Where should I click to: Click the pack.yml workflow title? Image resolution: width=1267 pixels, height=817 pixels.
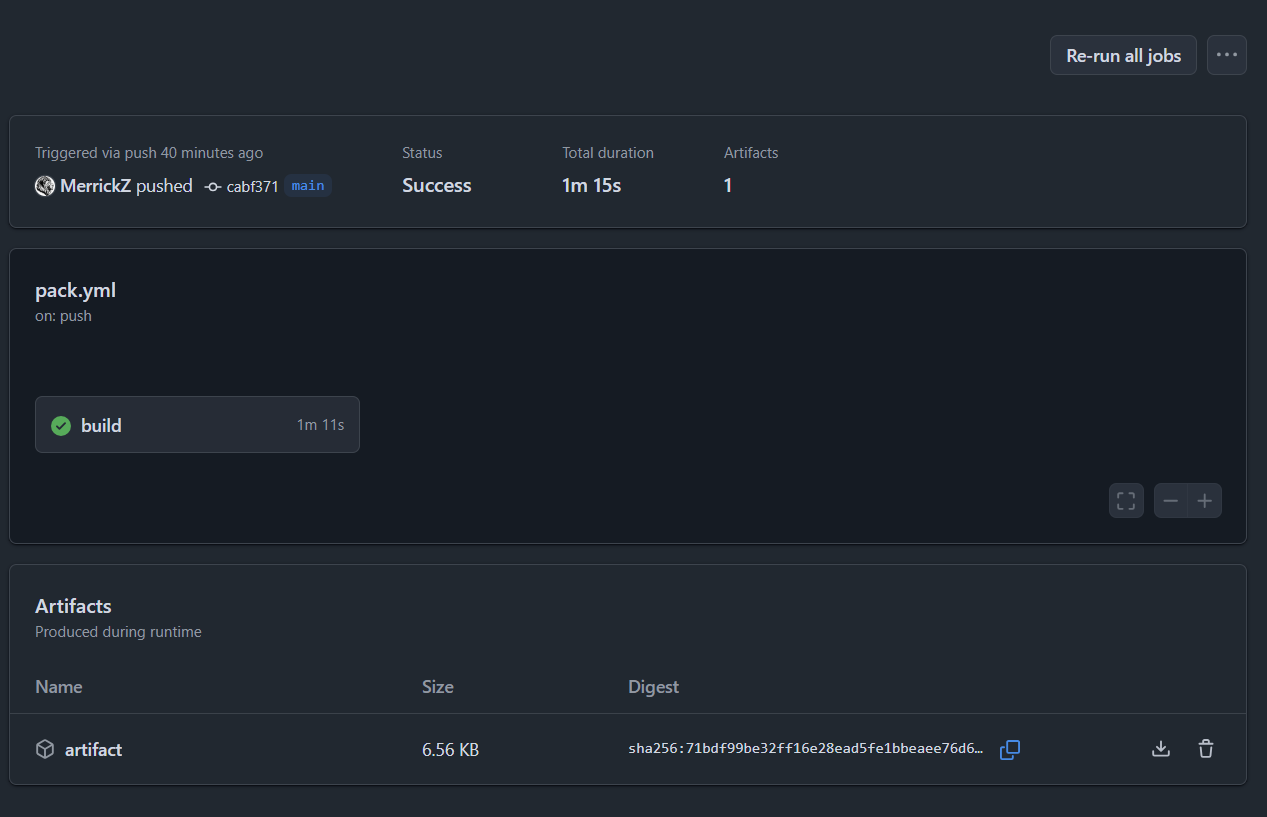point(76,291)
